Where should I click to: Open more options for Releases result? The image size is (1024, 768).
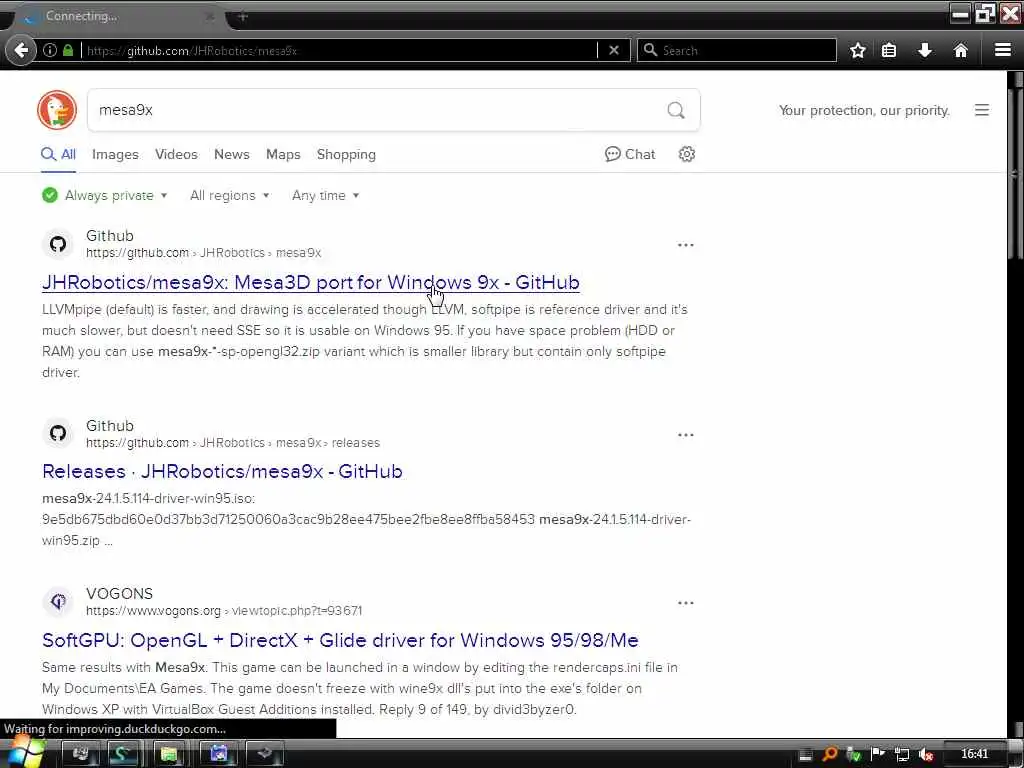point(686,435)
